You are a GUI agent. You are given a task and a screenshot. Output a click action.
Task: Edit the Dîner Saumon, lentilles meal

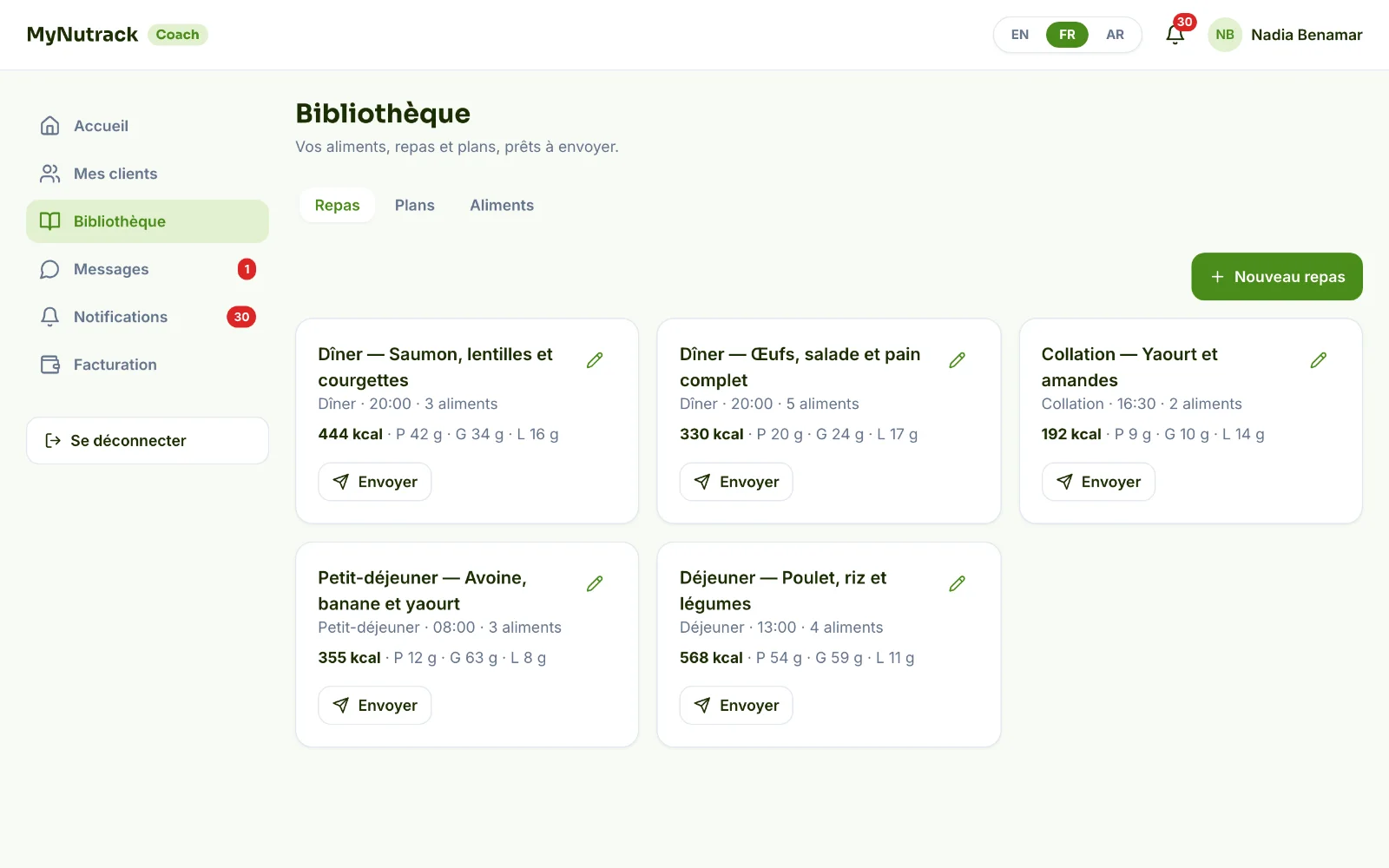pos(595,360)
